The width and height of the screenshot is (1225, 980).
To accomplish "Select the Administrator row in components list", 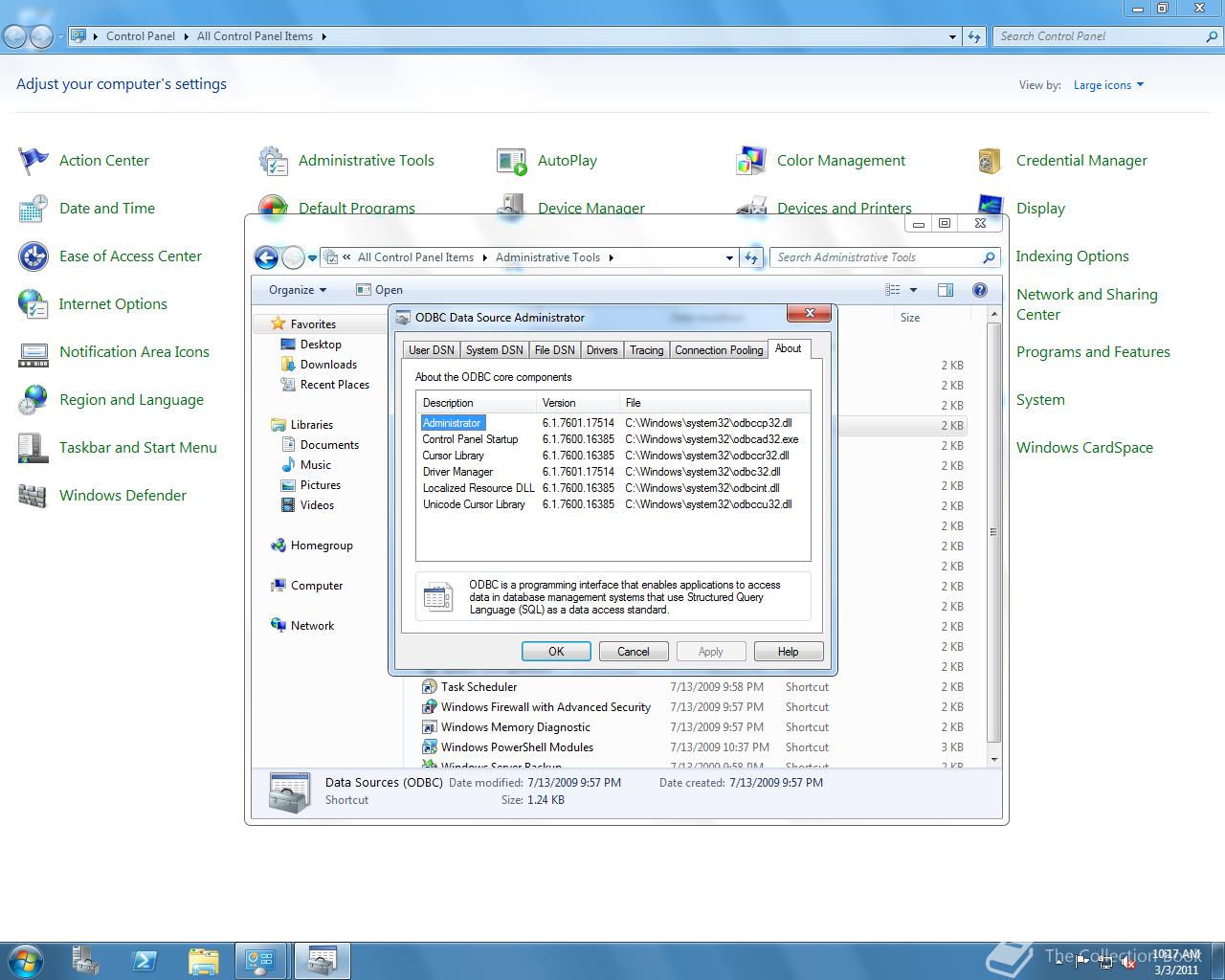I will (x=612, y=423).
